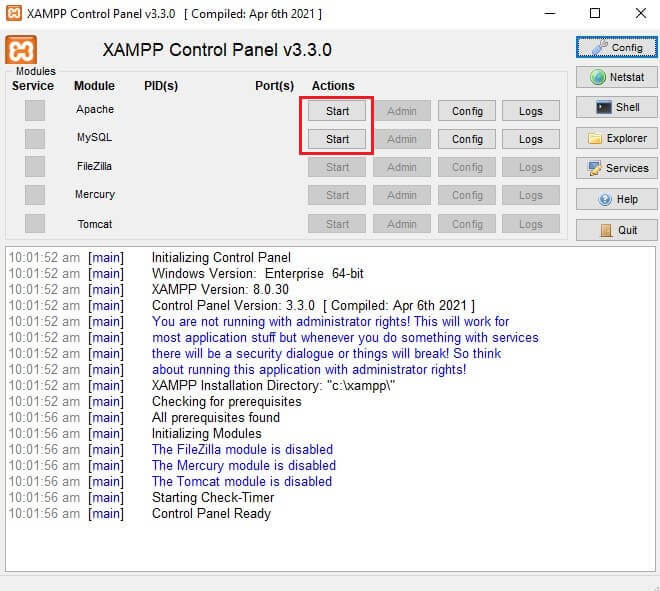Image resolution: width=660 pixels, height=591 pixels.
Task: Click the Actions column header
Action: coord(333,86)
